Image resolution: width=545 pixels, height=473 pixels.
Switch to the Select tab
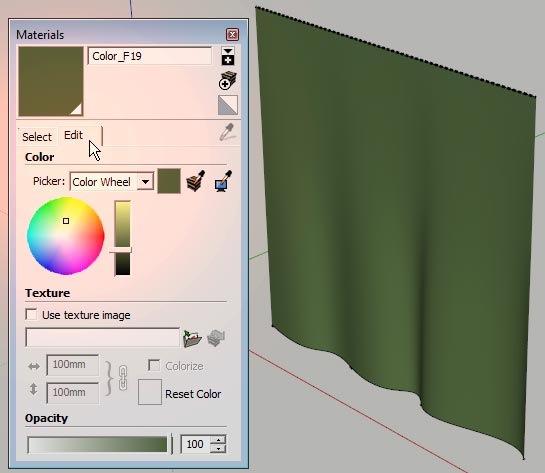click(x=37, y=137)
